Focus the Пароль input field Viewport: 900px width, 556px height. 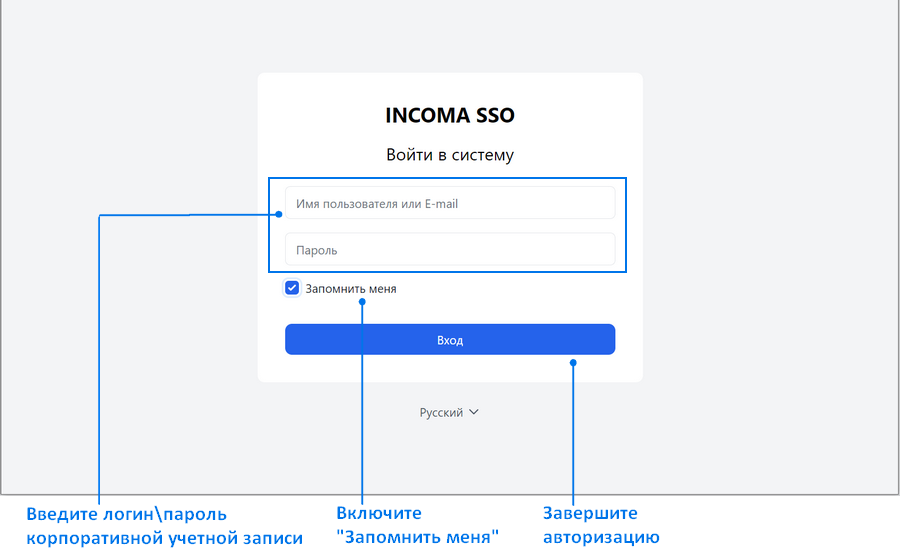[x=450, y=249]
